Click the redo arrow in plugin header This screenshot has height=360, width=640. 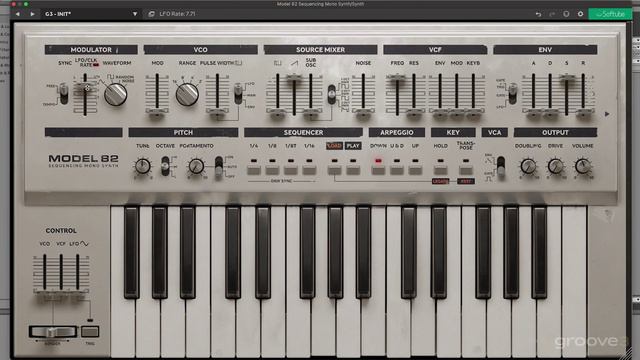pos(552,14)
